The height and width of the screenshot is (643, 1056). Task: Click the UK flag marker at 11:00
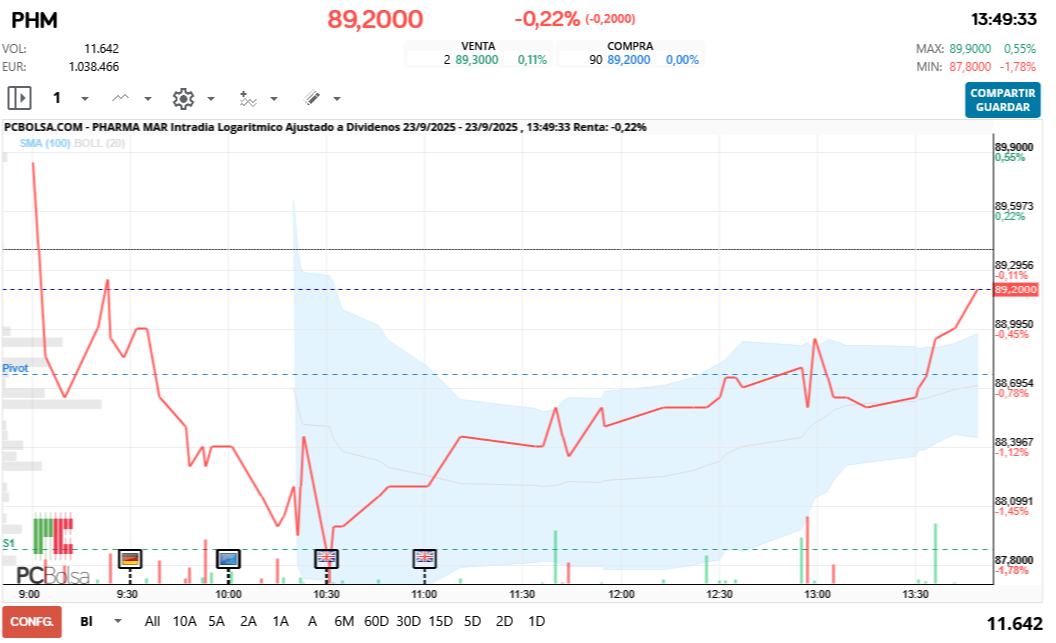[x=424, y=558]
